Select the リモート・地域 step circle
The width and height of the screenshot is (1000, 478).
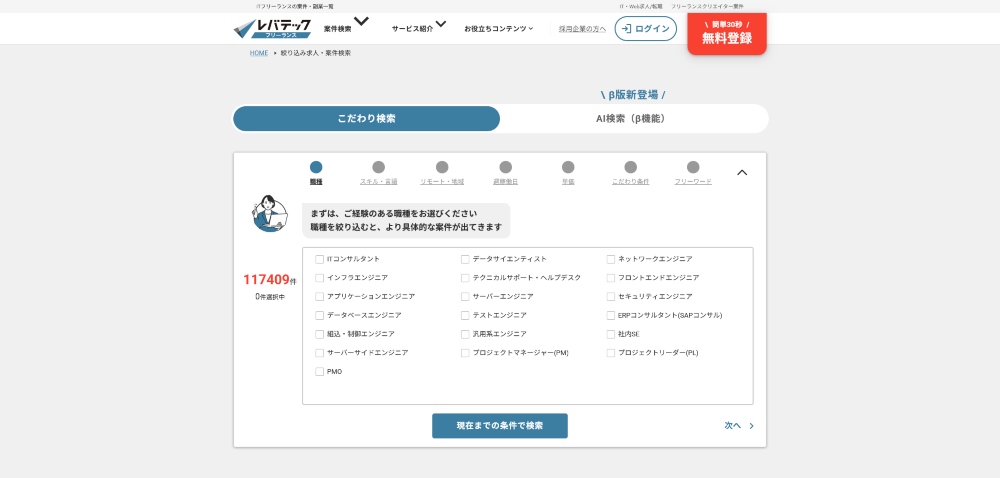pos(442,168)
